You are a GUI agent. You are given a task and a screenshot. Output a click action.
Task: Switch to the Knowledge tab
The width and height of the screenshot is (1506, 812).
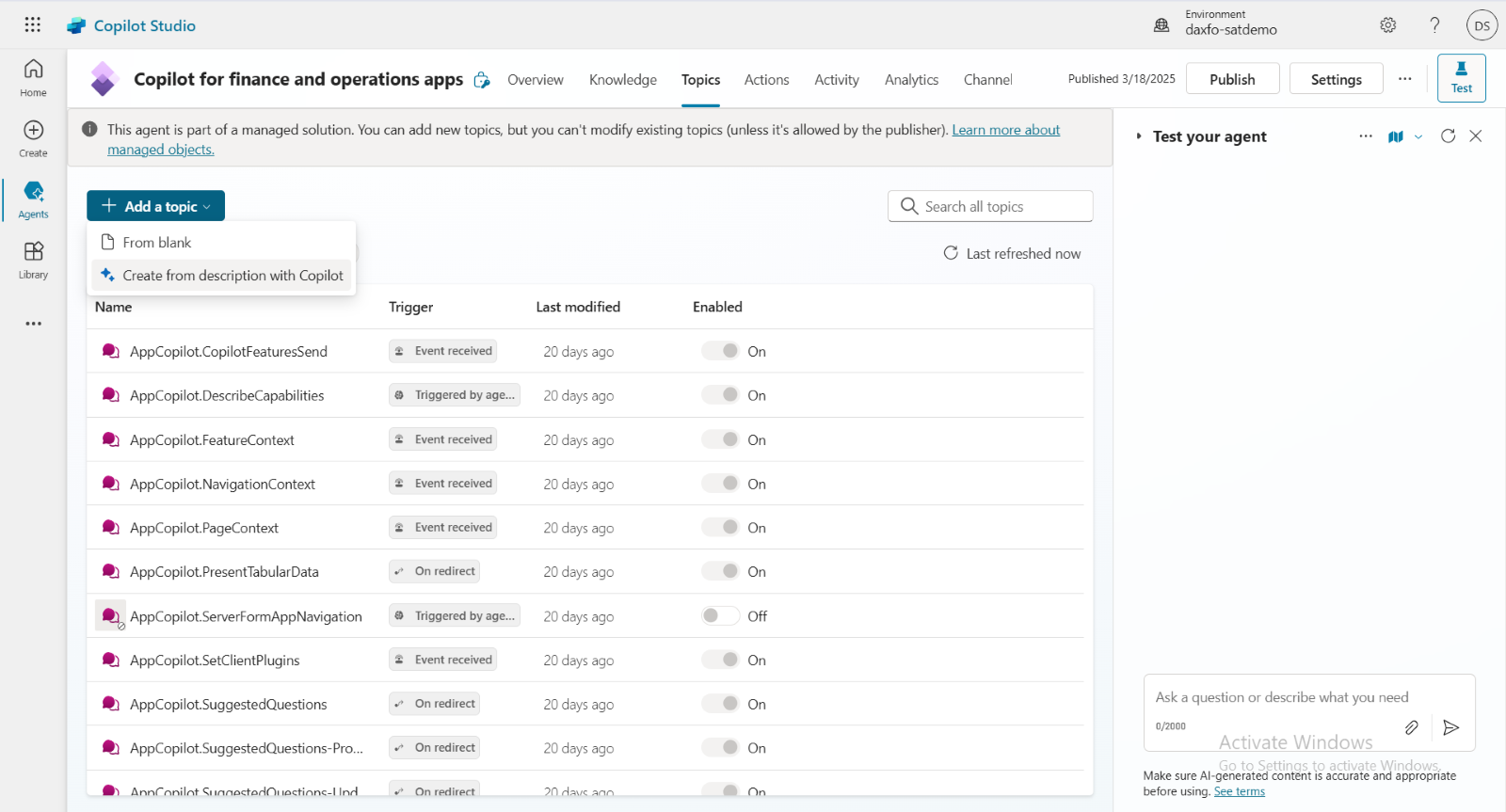[622, 80]
